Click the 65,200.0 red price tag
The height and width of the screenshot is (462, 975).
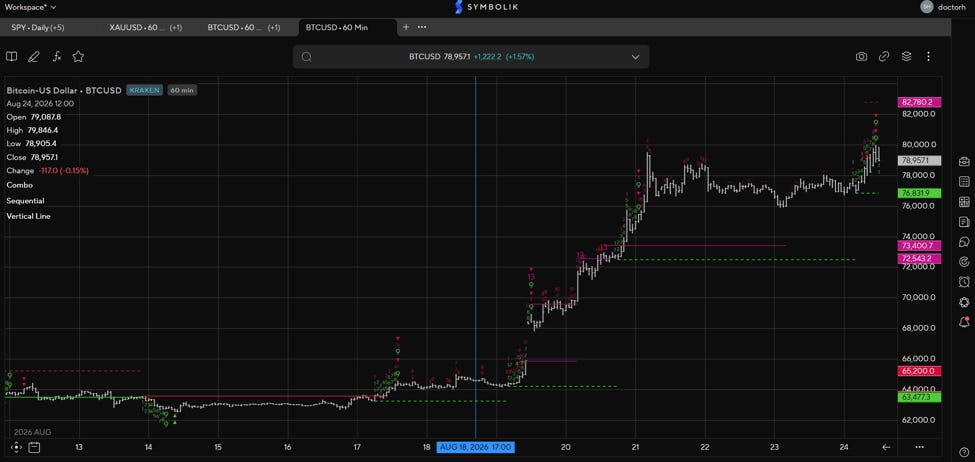(920, 371)
